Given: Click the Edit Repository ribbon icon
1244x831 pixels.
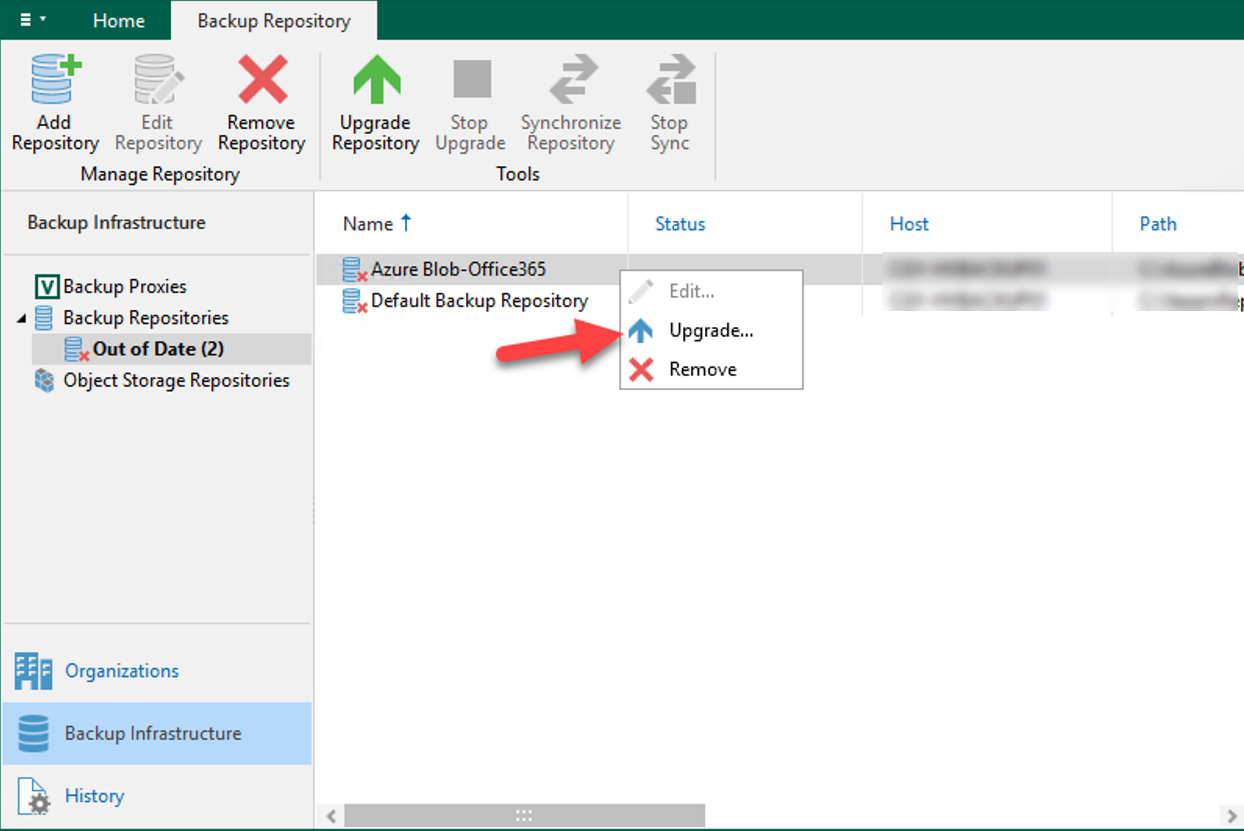Looking at the screenshot, I should click(158, 82).
